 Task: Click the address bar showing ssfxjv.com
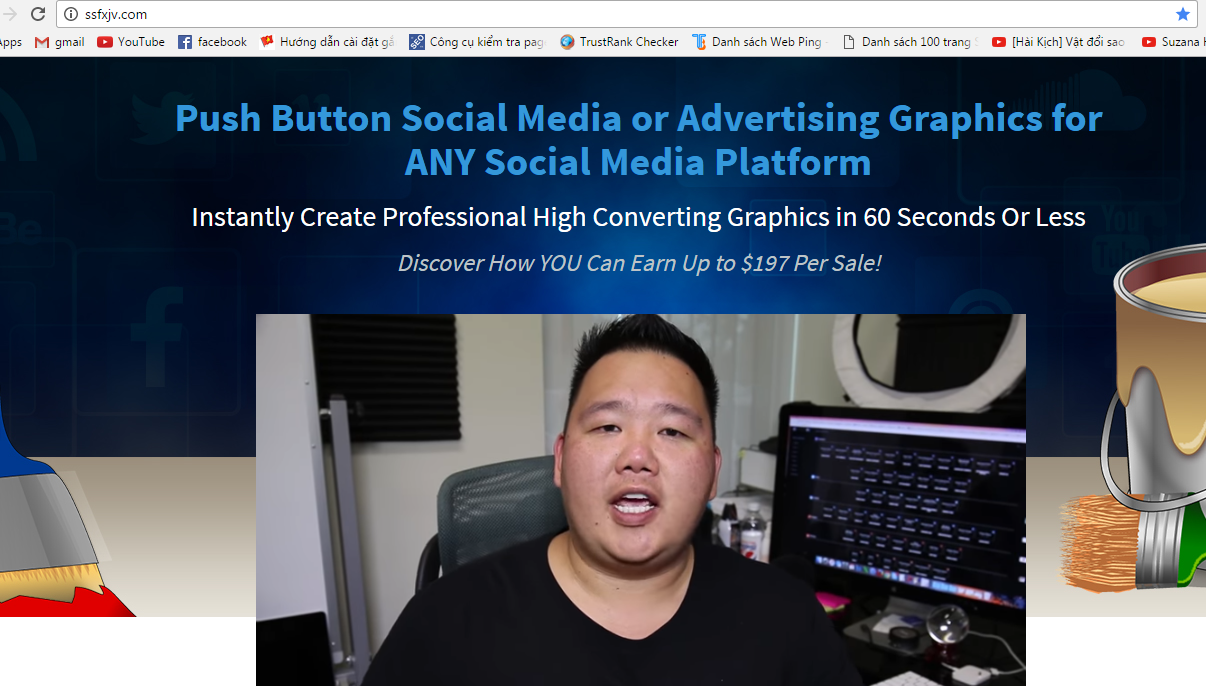point(600,14)
